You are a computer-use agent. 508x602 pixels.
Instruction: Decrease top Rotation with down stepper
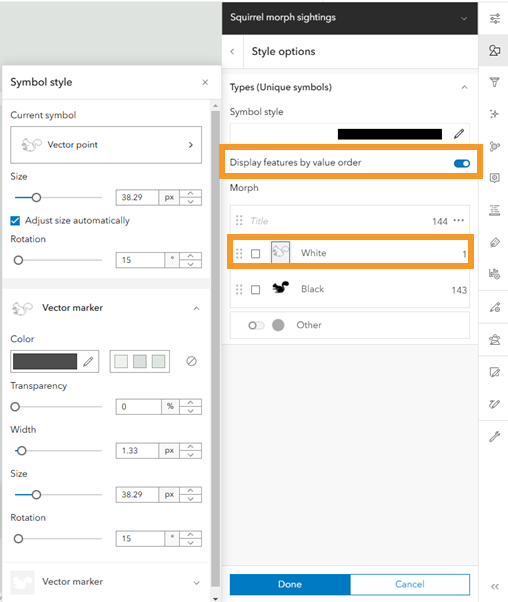[190, 264]
